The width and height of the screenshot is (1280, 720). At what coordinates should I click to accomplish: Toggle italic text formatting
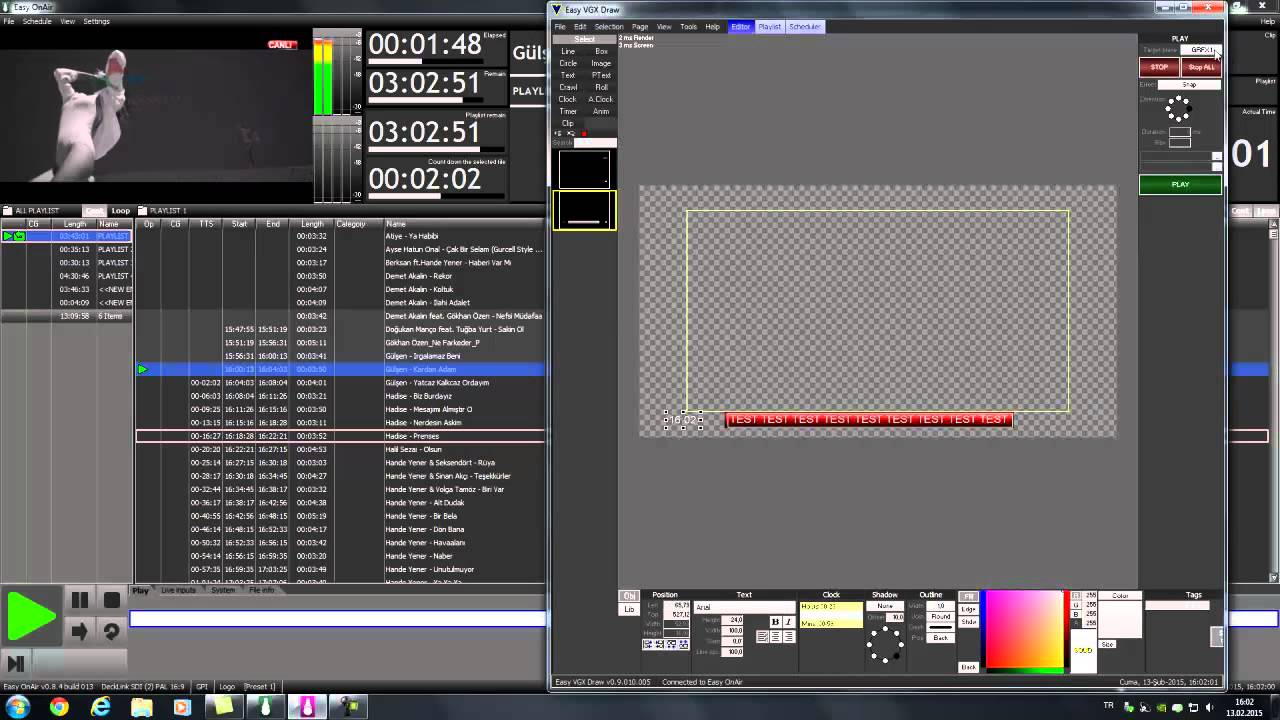pyautogui.click(x=788, y=622)
